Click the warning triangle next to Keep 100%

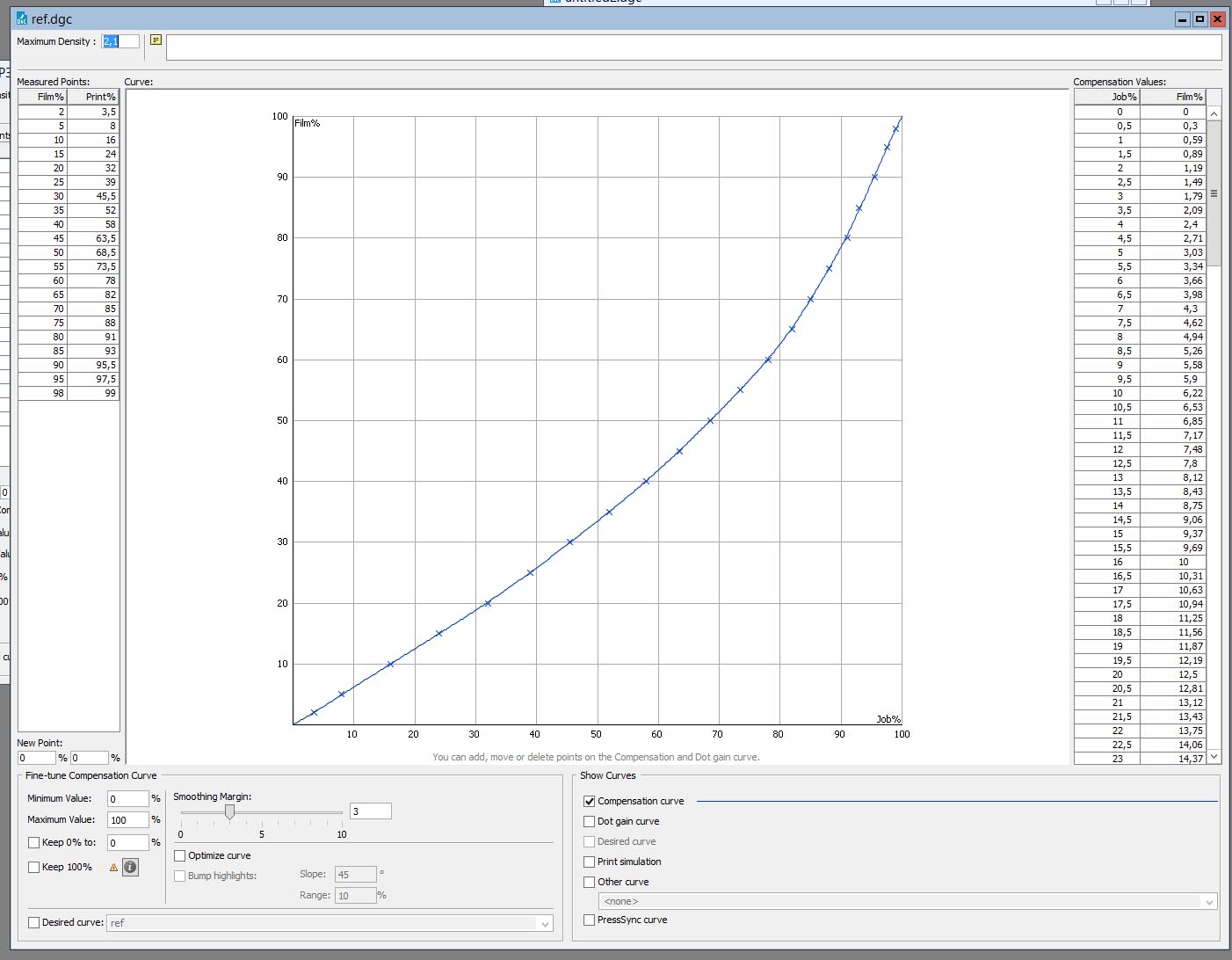coord(113,868)
